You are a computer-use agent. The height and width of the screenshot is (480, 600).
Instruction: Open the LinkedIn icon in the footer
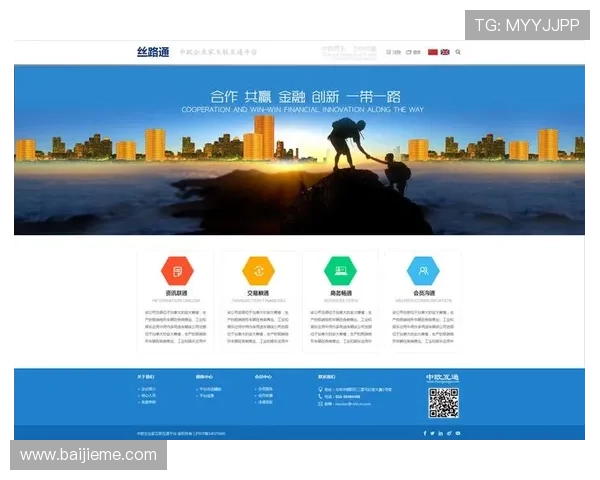[x=440, y=433]
